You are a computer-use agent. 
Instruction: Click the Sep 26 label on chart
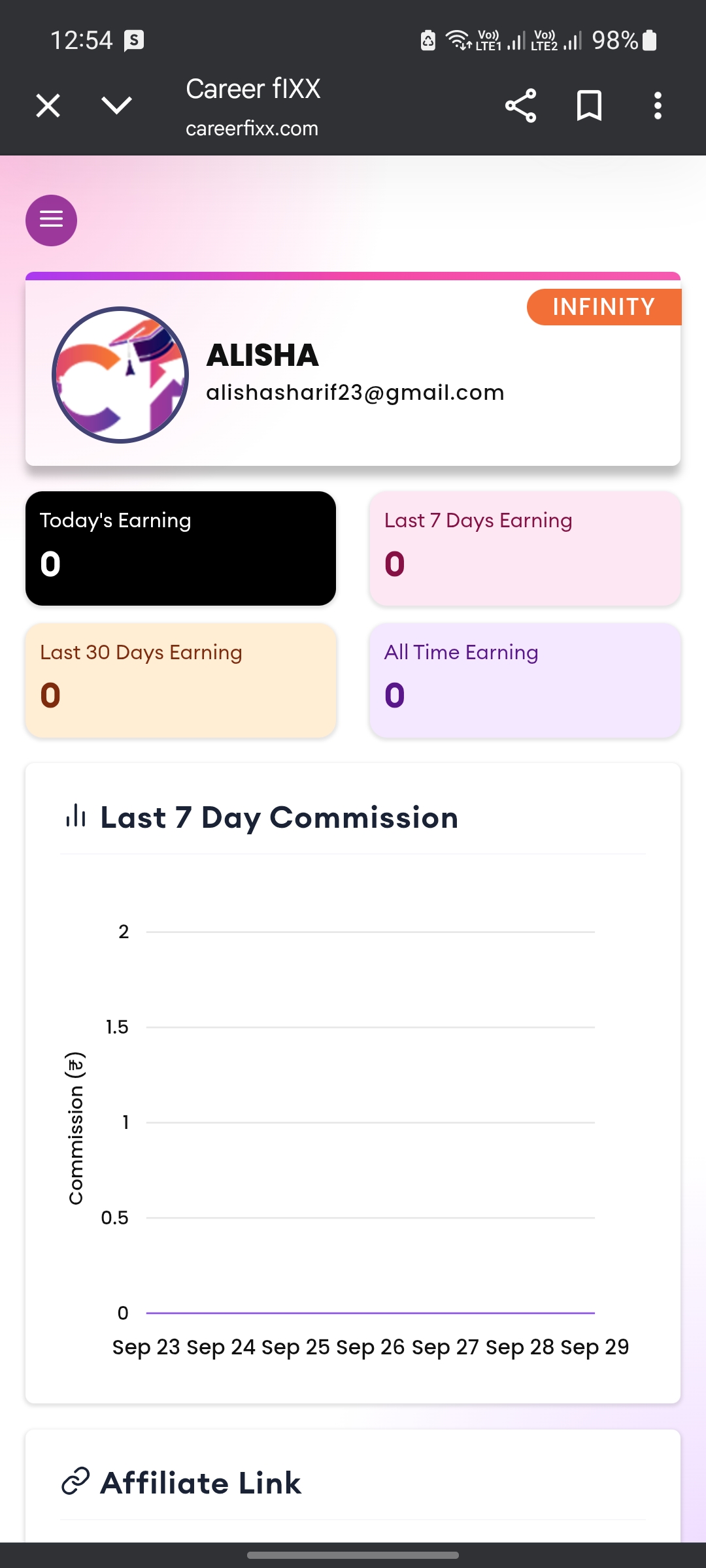pyautogui.click(x=371, y=1347)
